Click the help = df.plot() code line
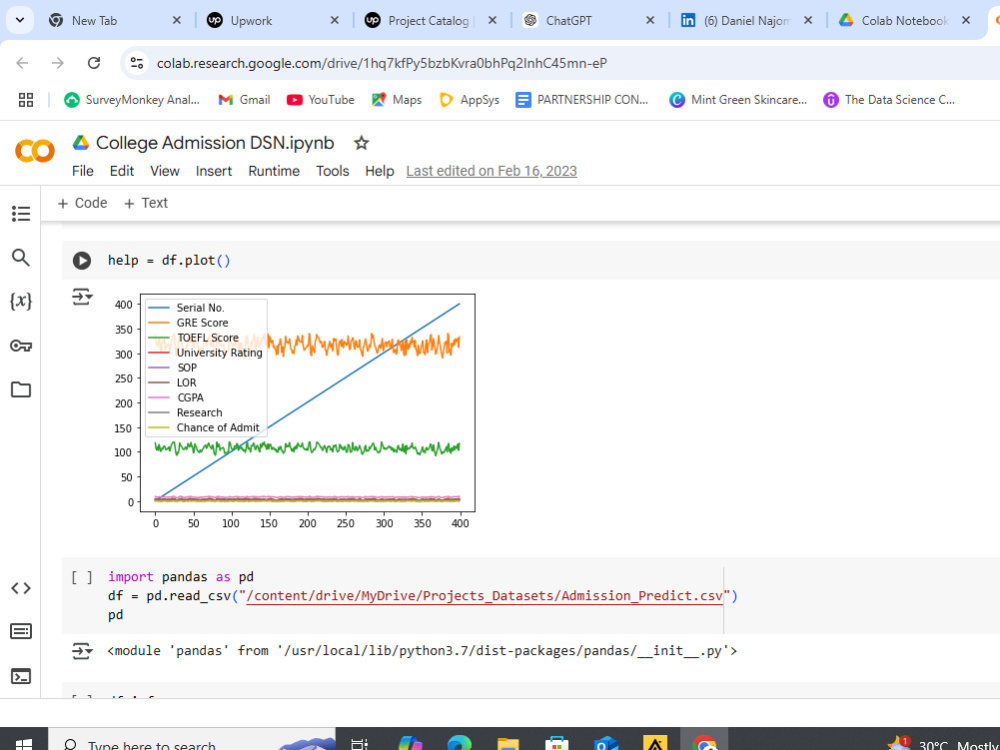Image resolution: width=1000 pixels, height=750 pixels. coord(169,260)
